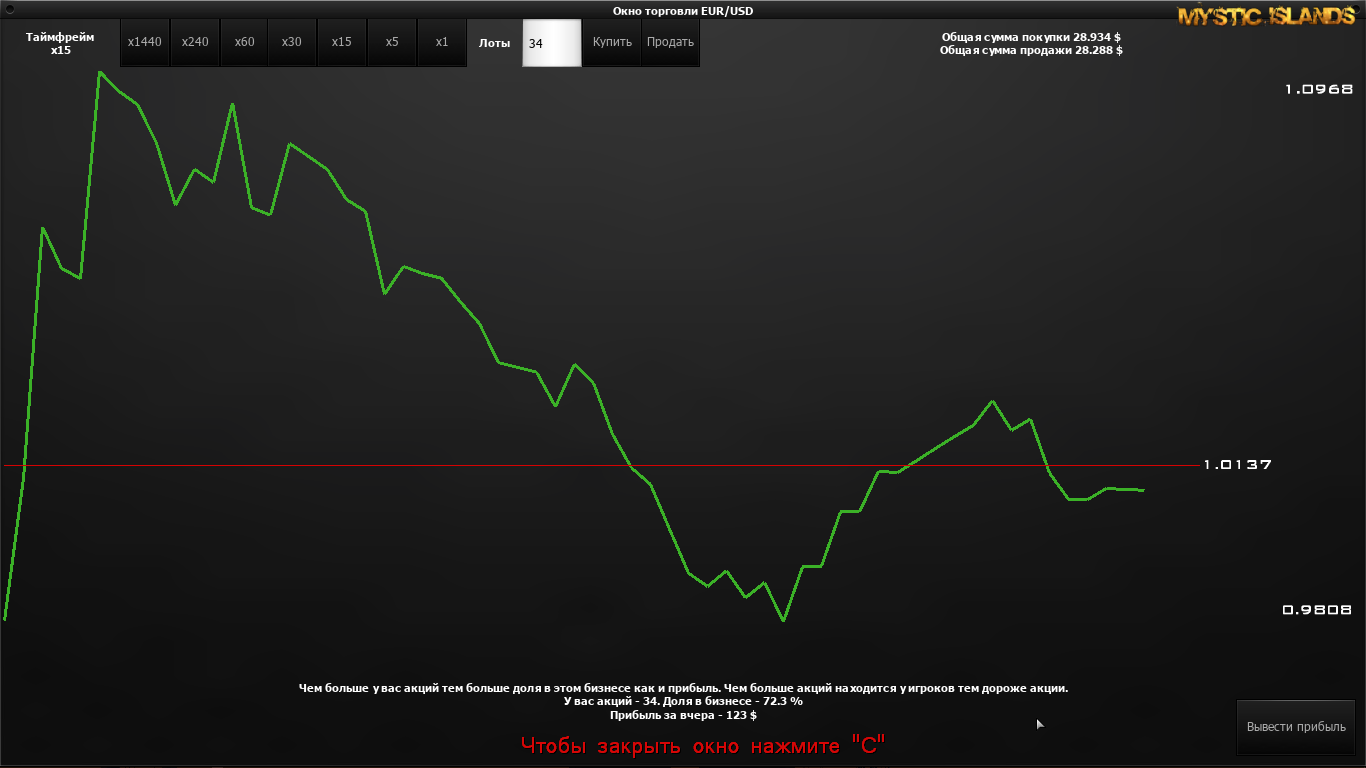Choose the x60 timeframe button

point(244,42)
